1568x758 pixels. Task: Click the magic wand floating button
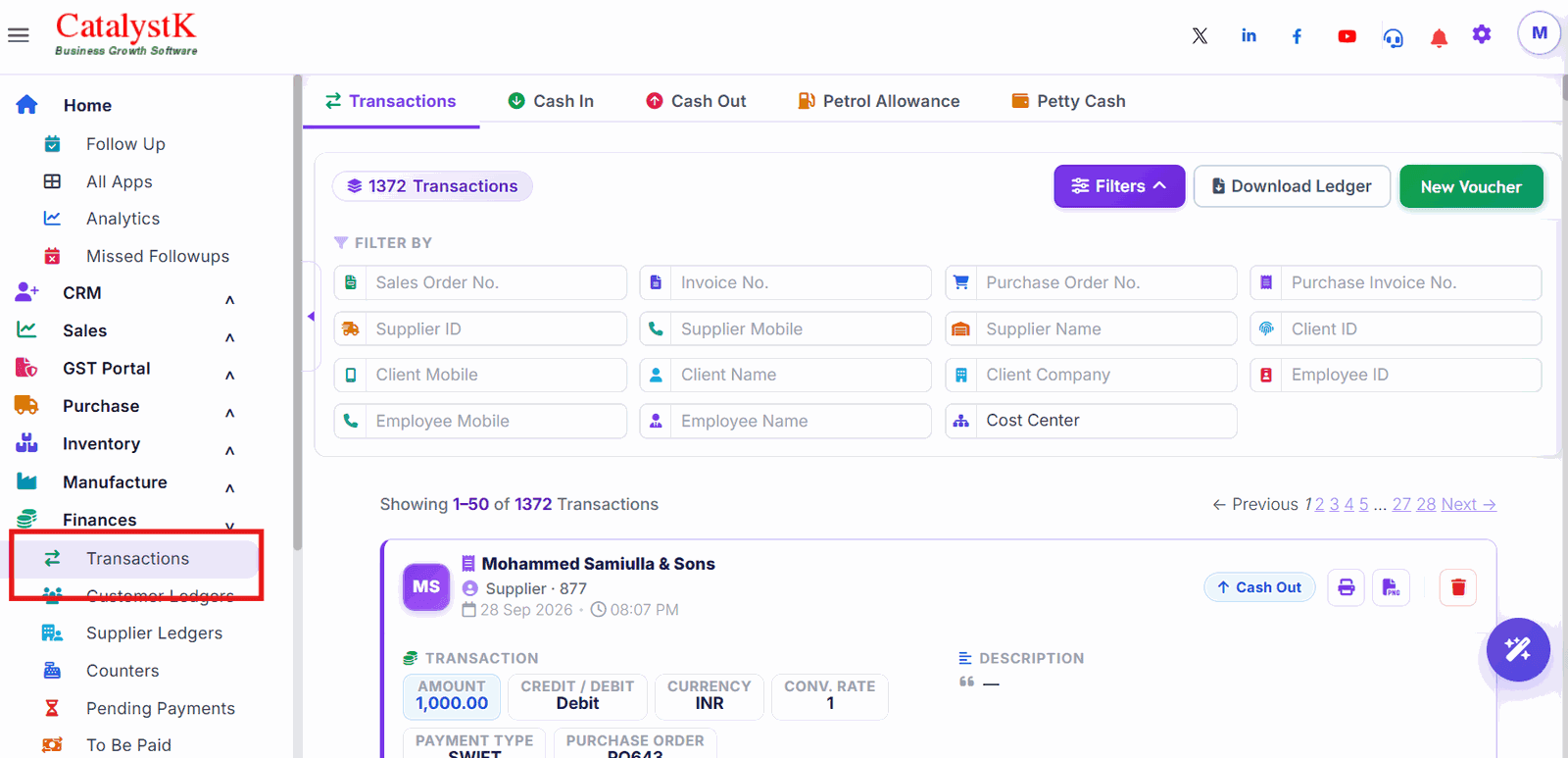pyautogui.click(x=1517, y=649)
